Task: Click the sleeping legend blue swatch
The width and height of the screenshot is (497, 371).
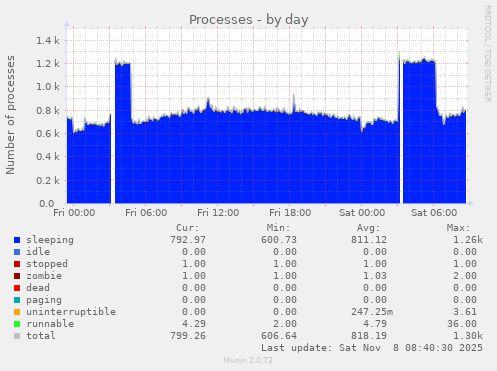Action: click(17, 240)
